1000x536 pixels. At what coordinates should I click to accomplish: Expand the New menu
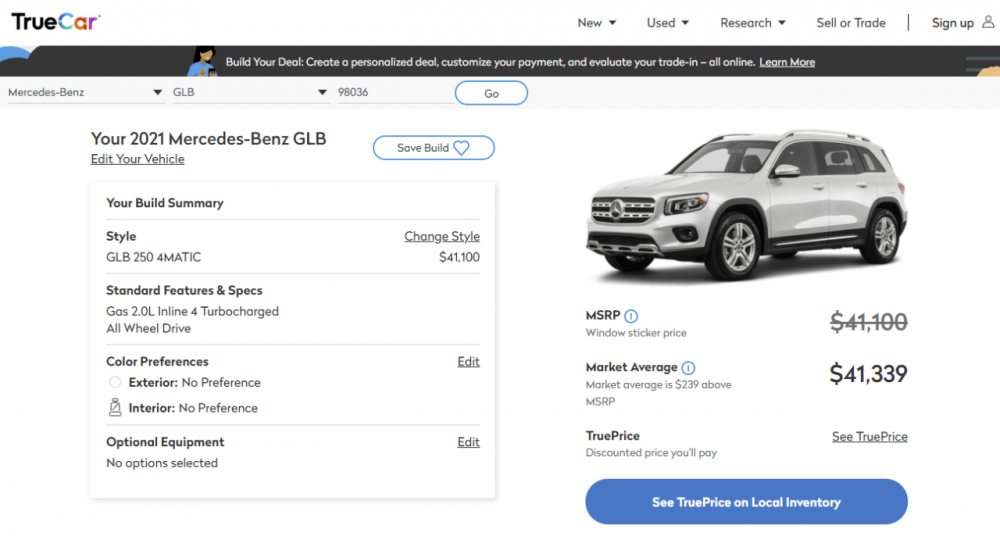[596, 23]
